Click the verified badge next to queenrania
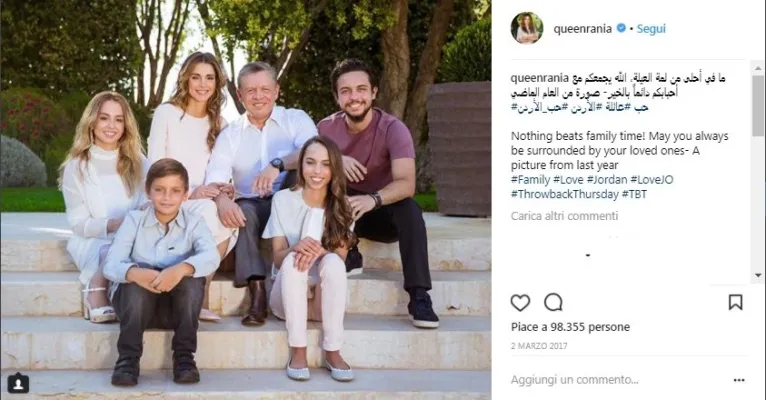 pyautogui.click(x=621, y=28)
